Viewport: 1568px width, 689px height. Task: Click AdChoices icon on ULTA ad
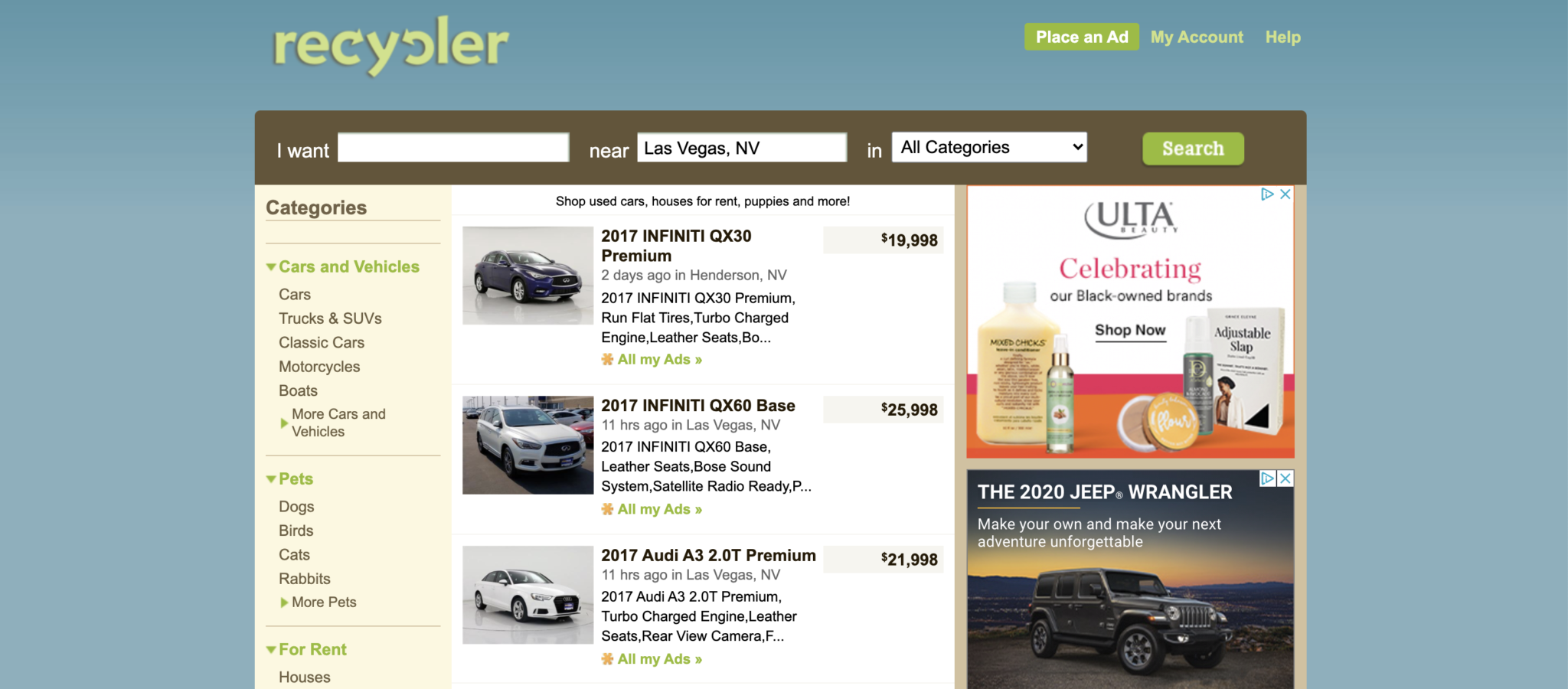coord(1268,194)
